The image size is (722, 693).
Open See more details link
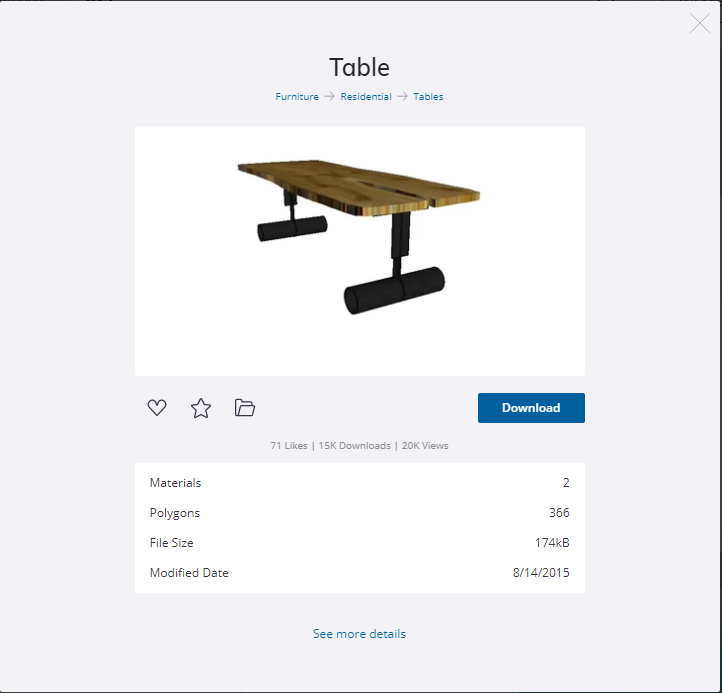359,634
